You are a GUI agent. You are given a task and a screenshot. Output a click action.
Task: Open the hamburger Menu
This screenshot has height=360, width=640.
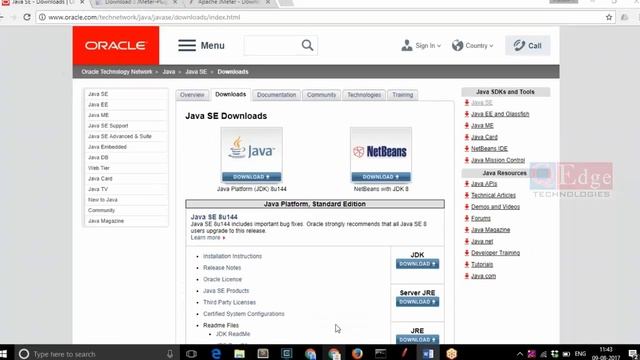(x=201, y=45)
